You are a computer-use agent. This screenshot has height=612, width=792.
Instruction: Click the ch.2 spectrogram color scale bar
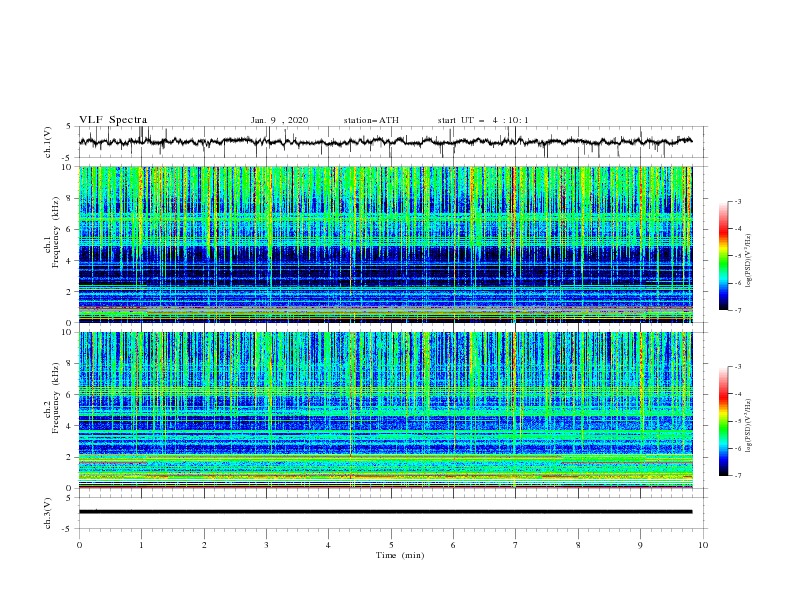click(x=723, y=421)
